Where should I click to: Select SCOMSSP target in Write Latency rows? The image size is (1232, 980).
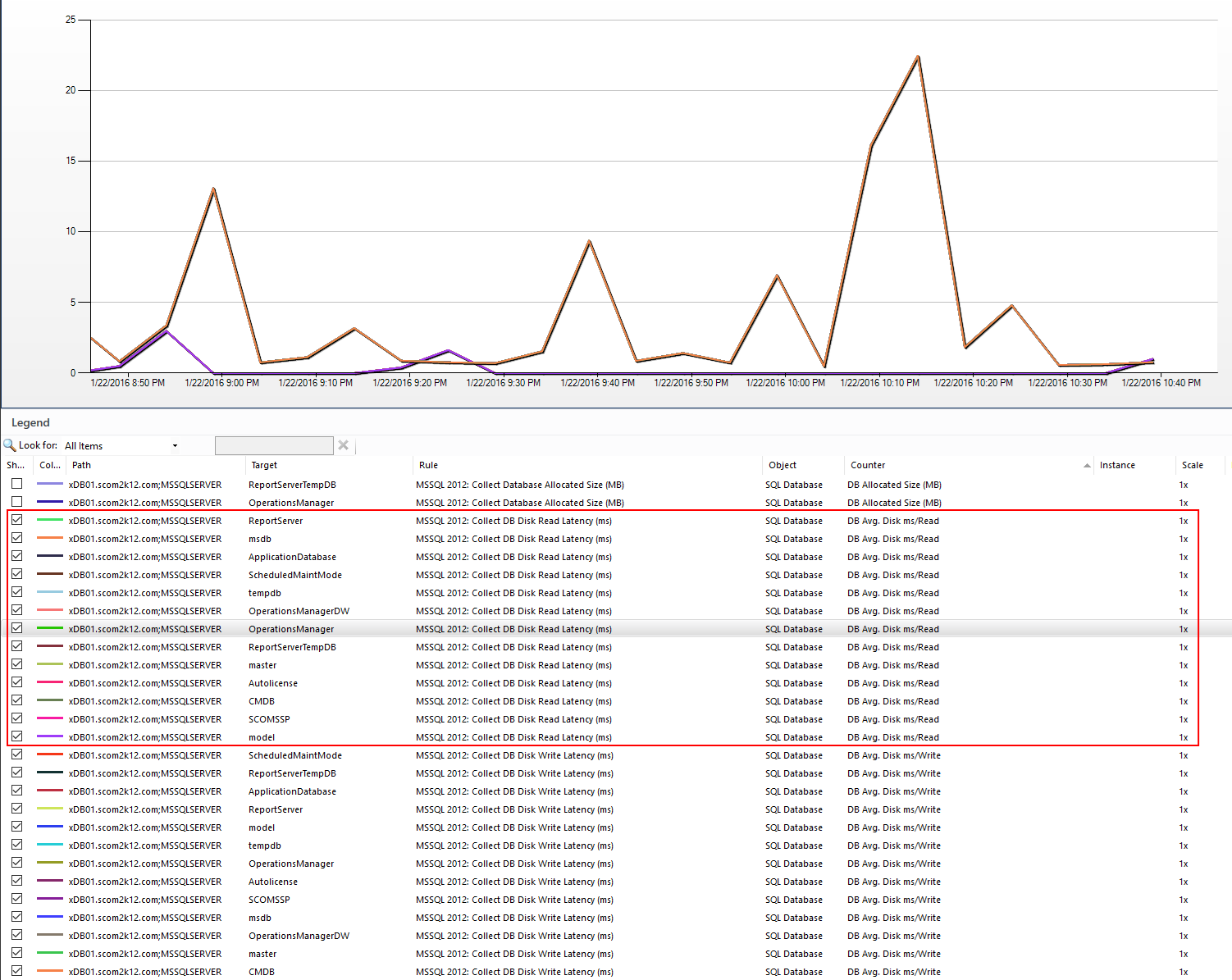(x=269, y=900)
